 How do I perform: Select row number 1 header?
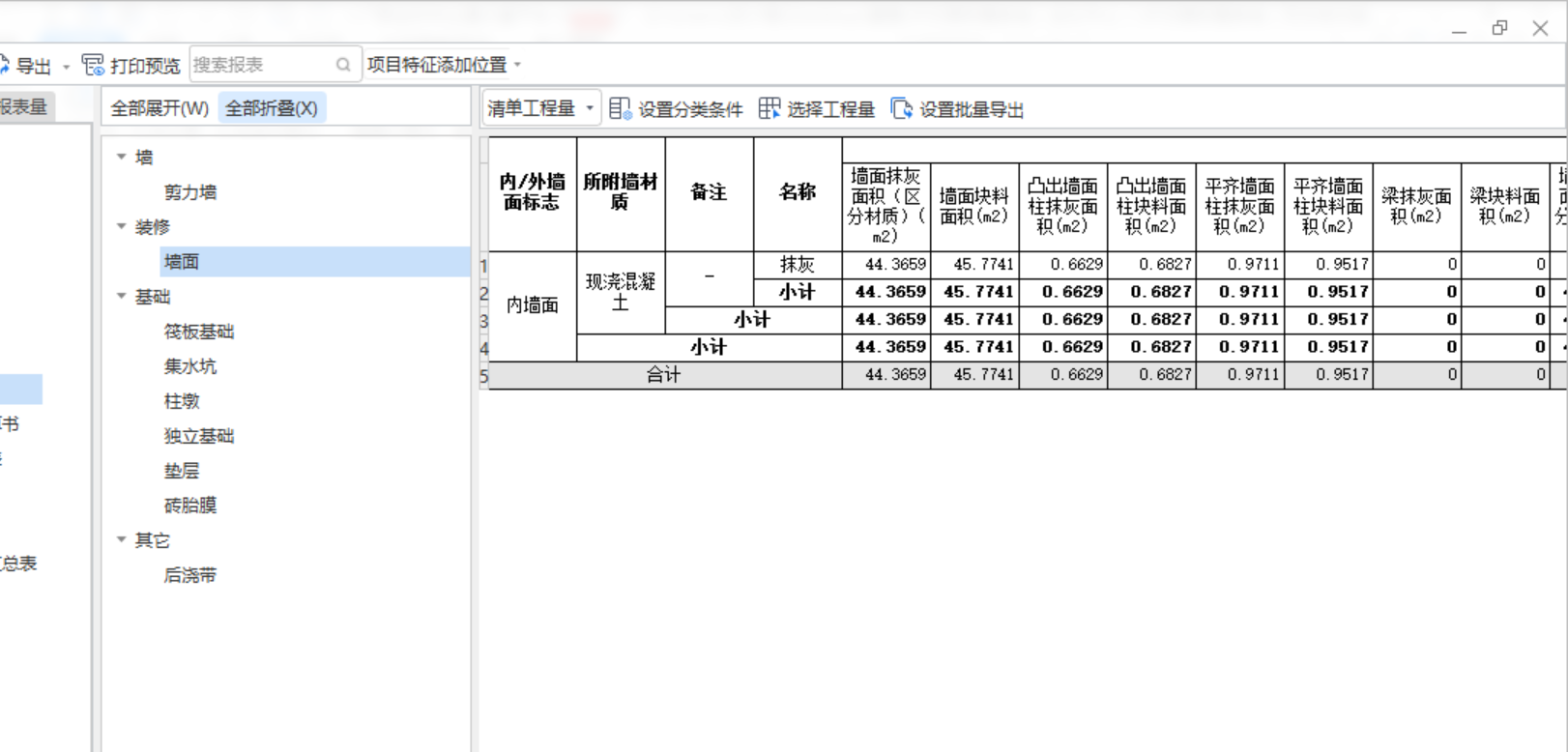click(484, 265)
